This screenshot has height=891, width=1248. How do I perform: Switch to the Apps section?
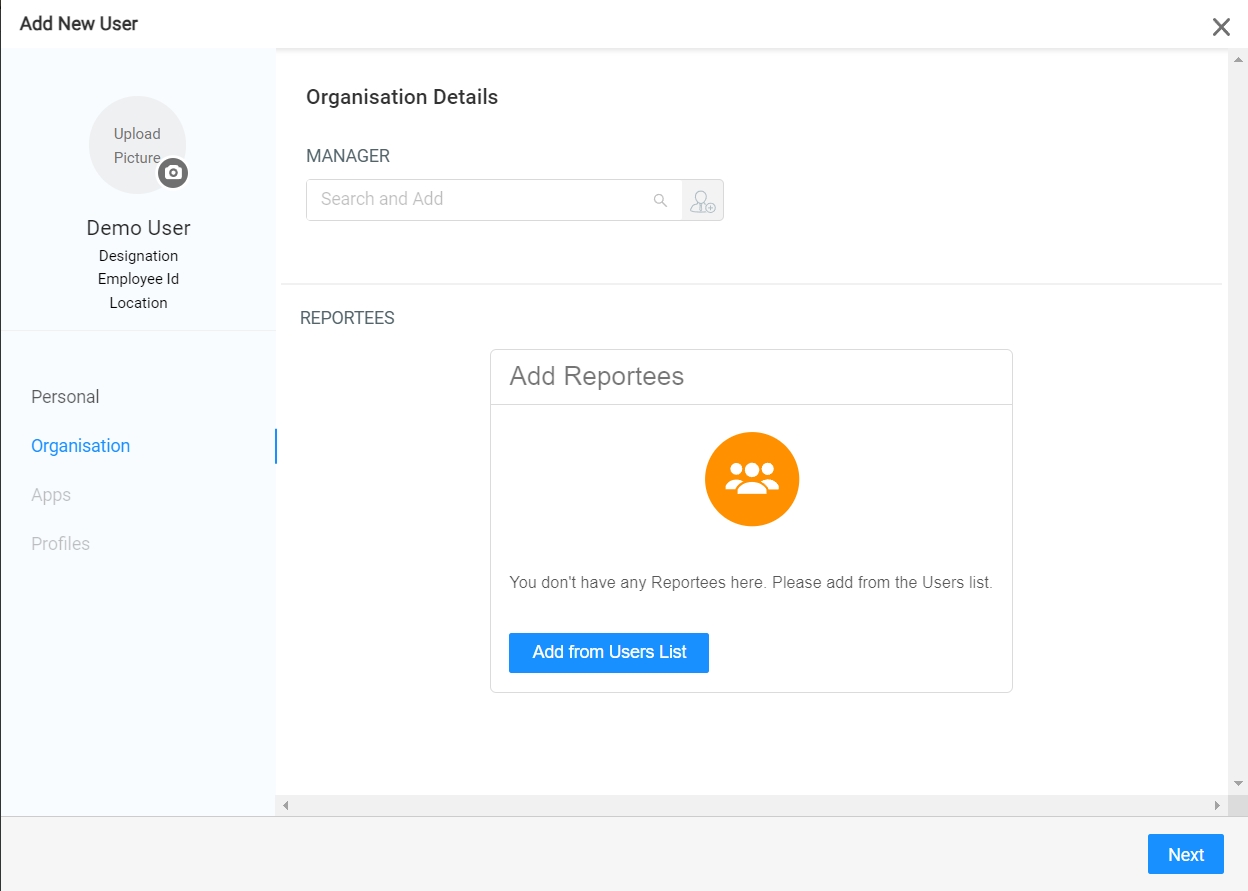coord(51,495)
